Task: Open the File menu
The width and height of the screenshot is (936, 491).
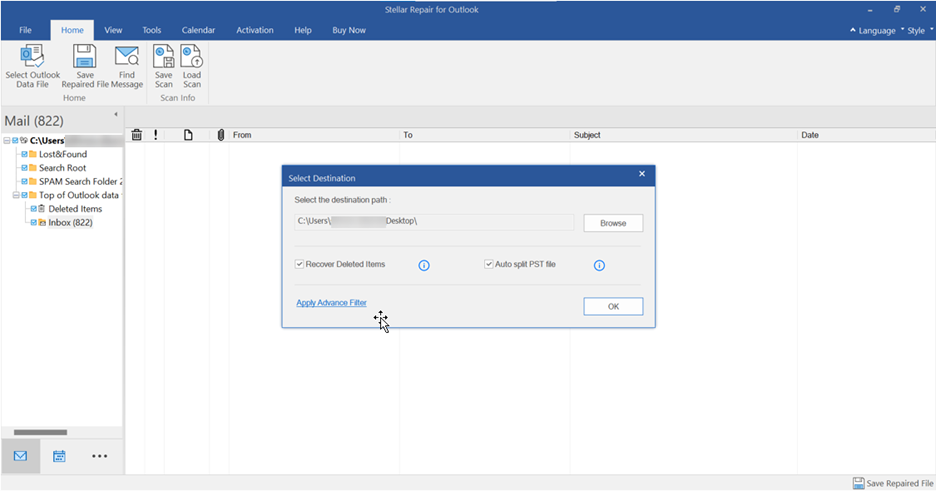Action: click(25, 30)
